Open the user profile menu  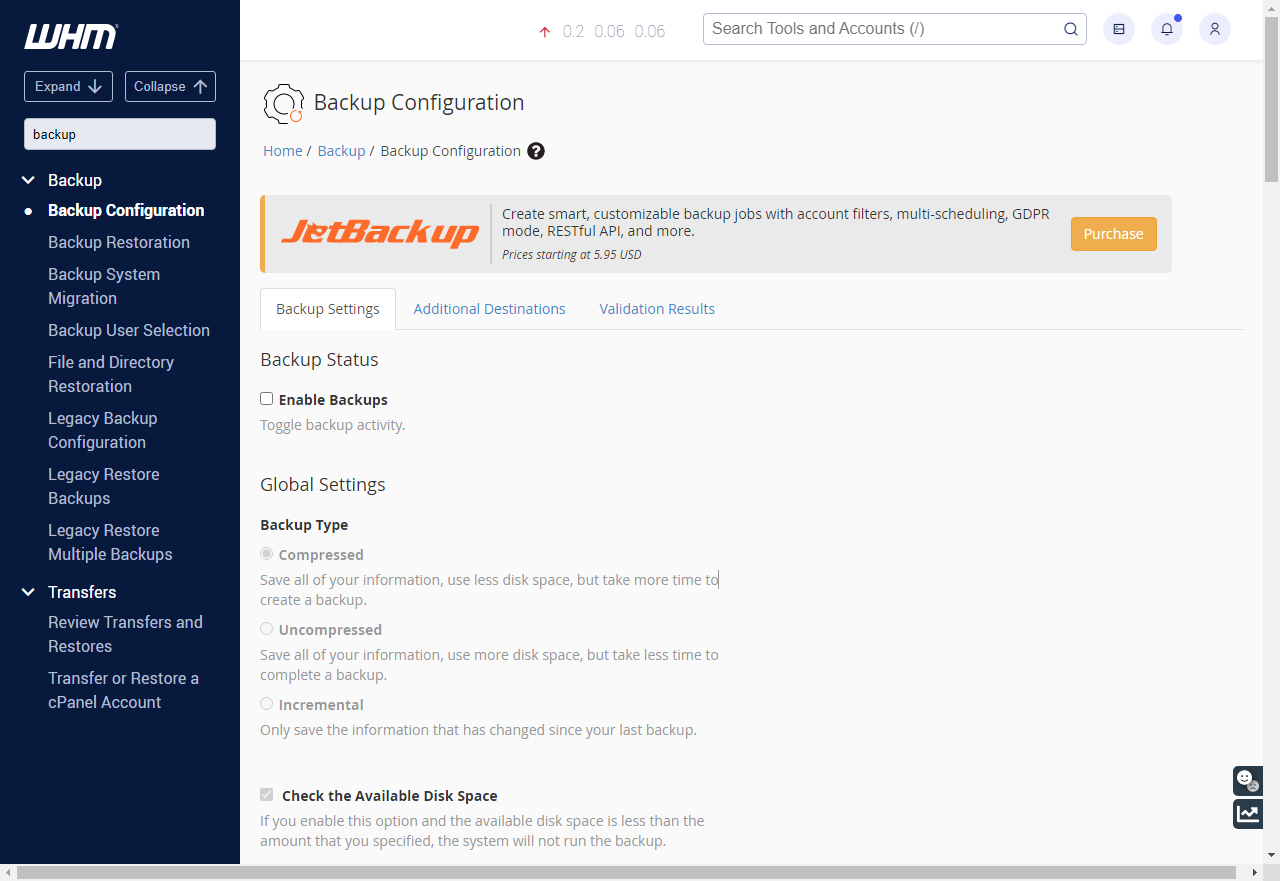pyautogui.click(x=1214, y=29)
